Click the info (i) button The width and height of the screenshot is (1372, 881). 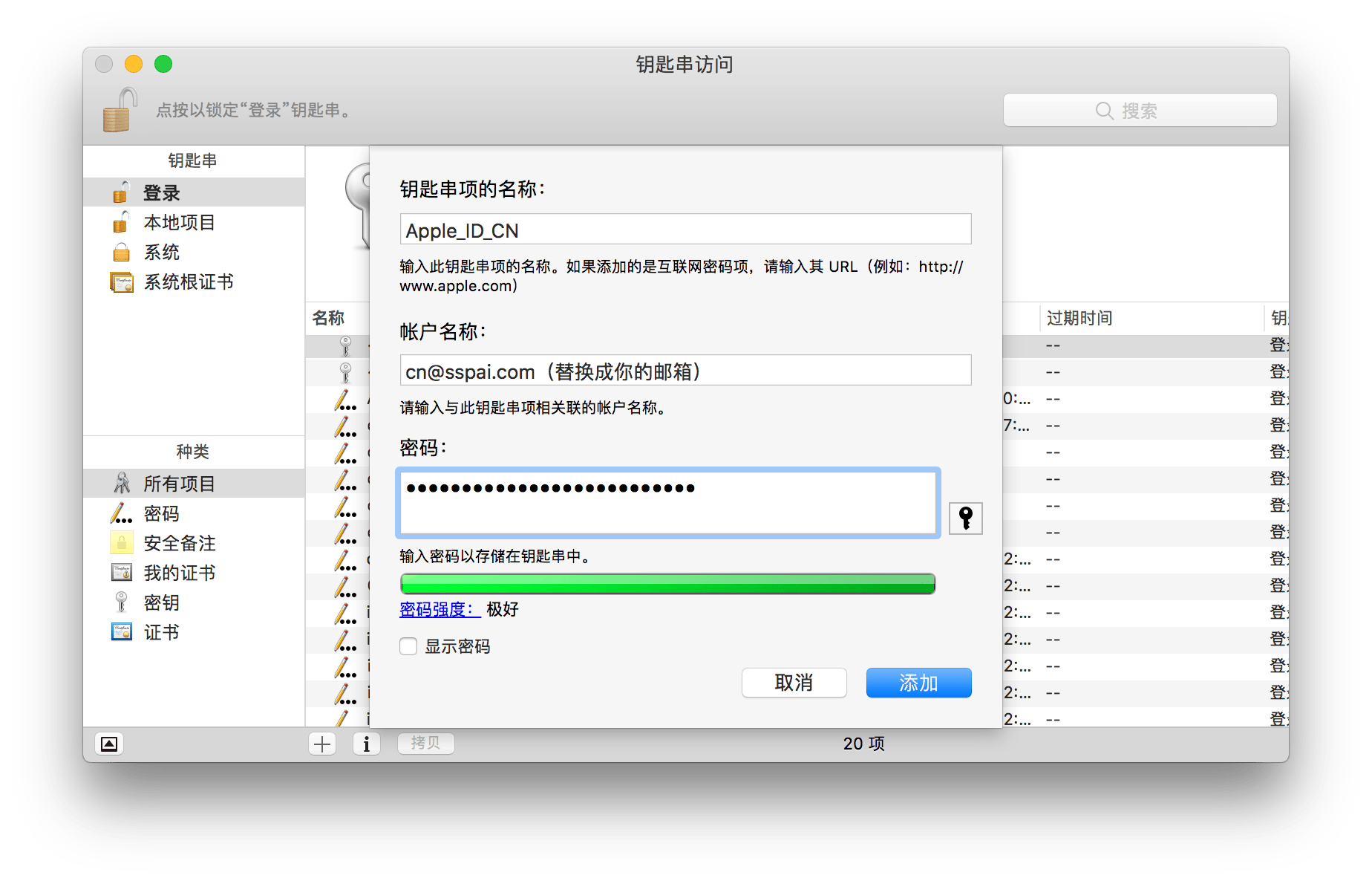(366, 744)
